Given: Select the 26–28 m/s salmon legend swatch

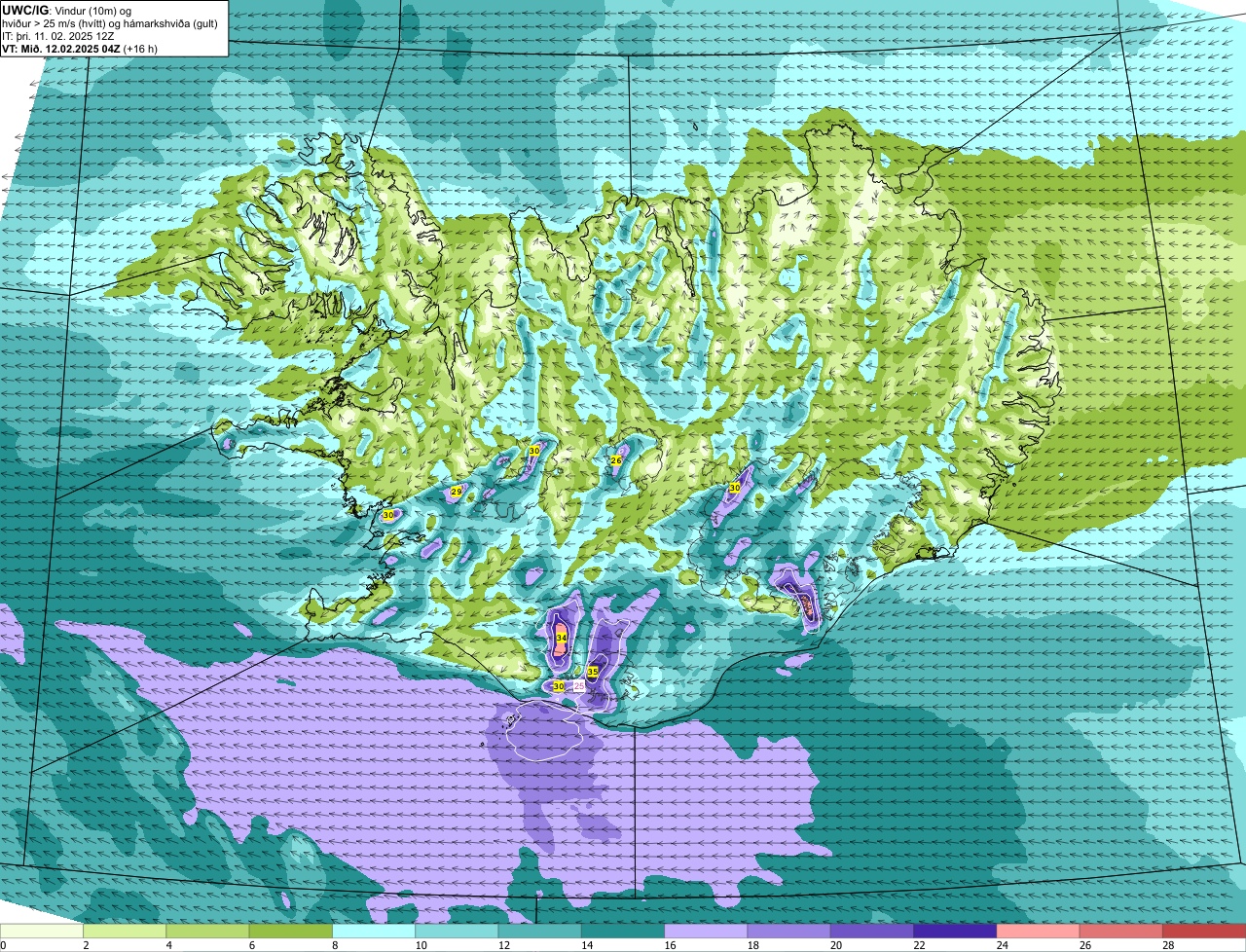Looking at the screenshot, I should 1121,931.
